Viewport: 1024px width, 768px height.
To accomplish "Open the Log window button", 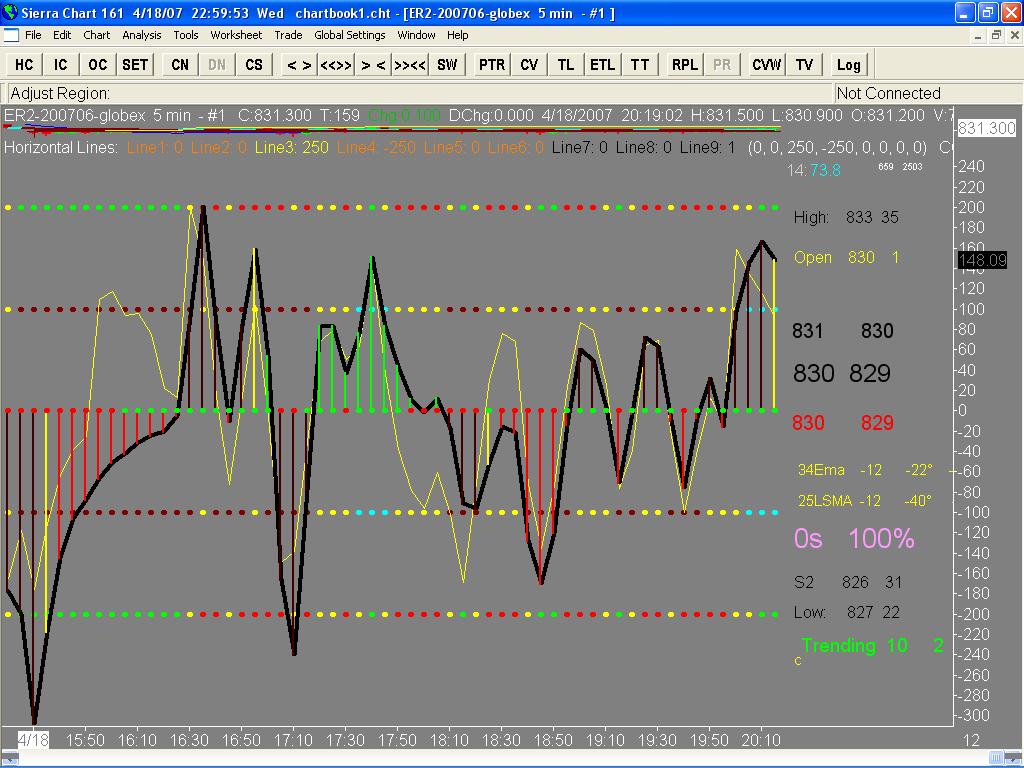I will tap(848, 65).
